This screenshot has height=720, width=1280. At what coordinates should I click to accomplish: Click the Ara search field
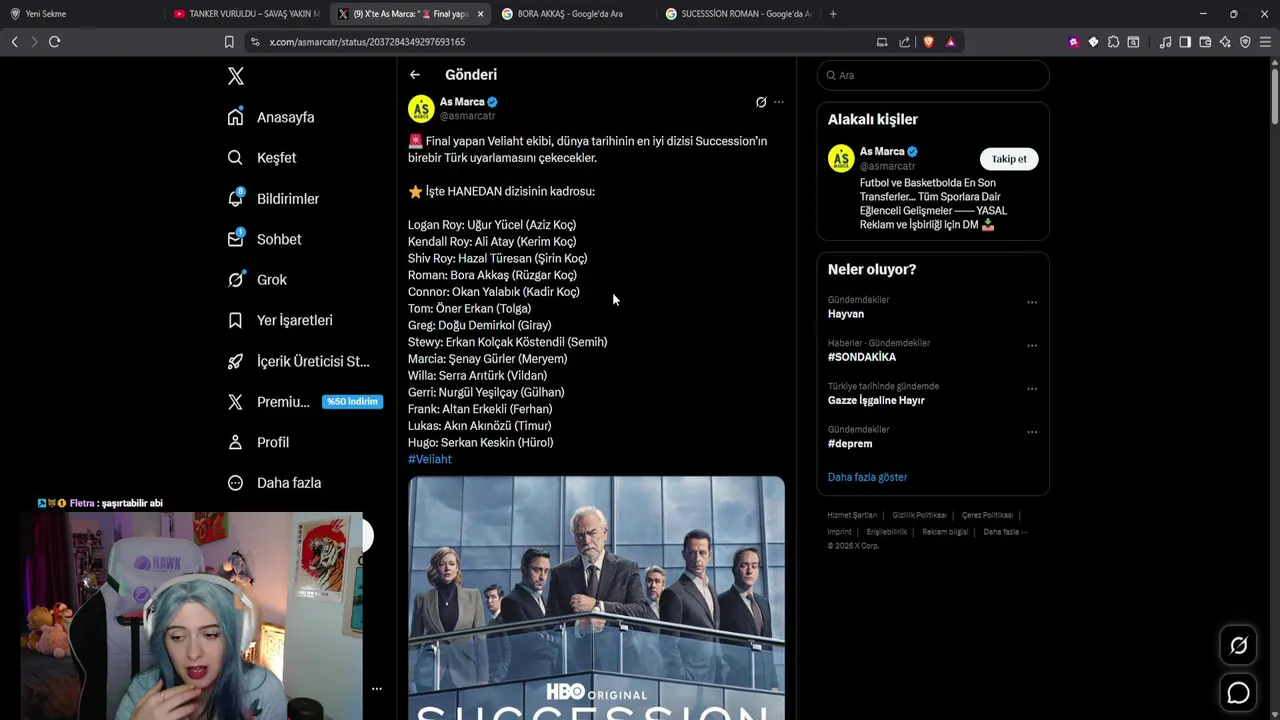[933, 75]
